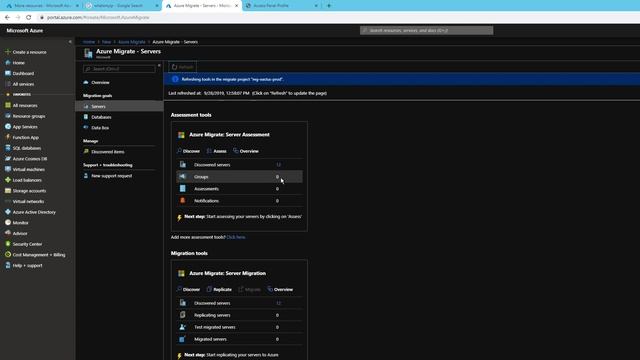Open a new browser tab
This screenshot has height=360, width=640.
(x=329, y=6)
